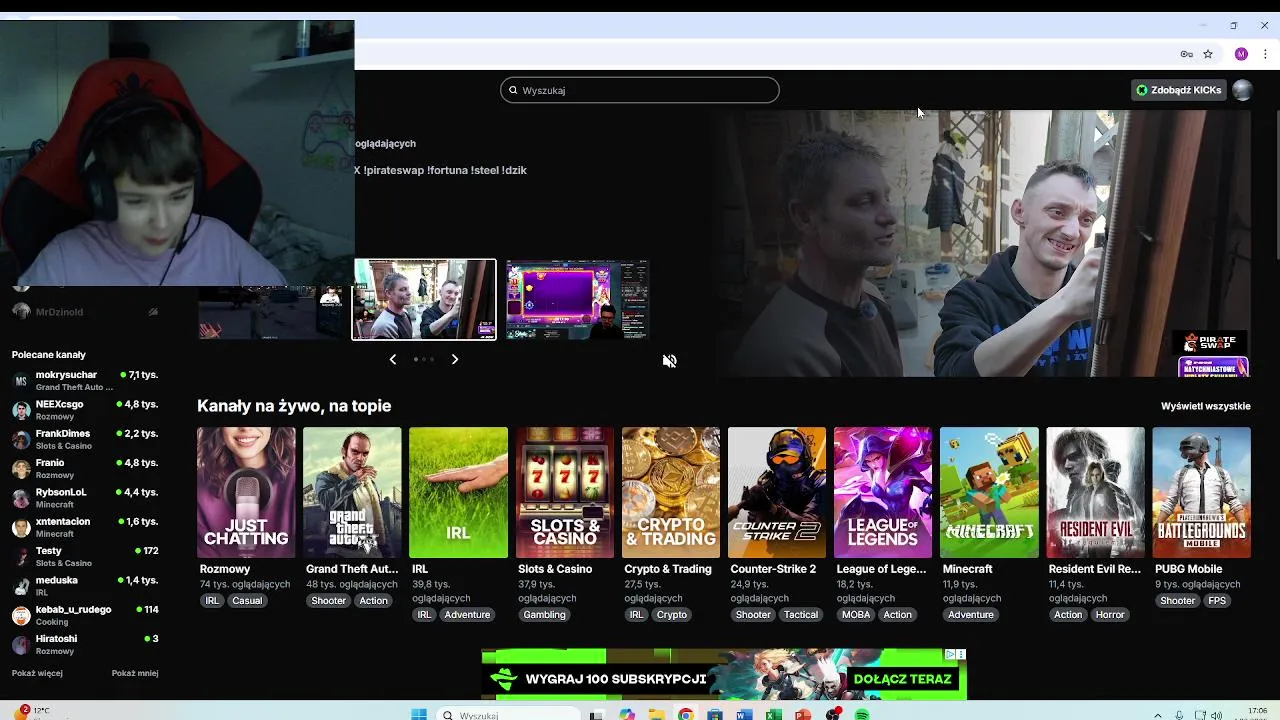Open the Windows Start menu

(x=419, y=715)
